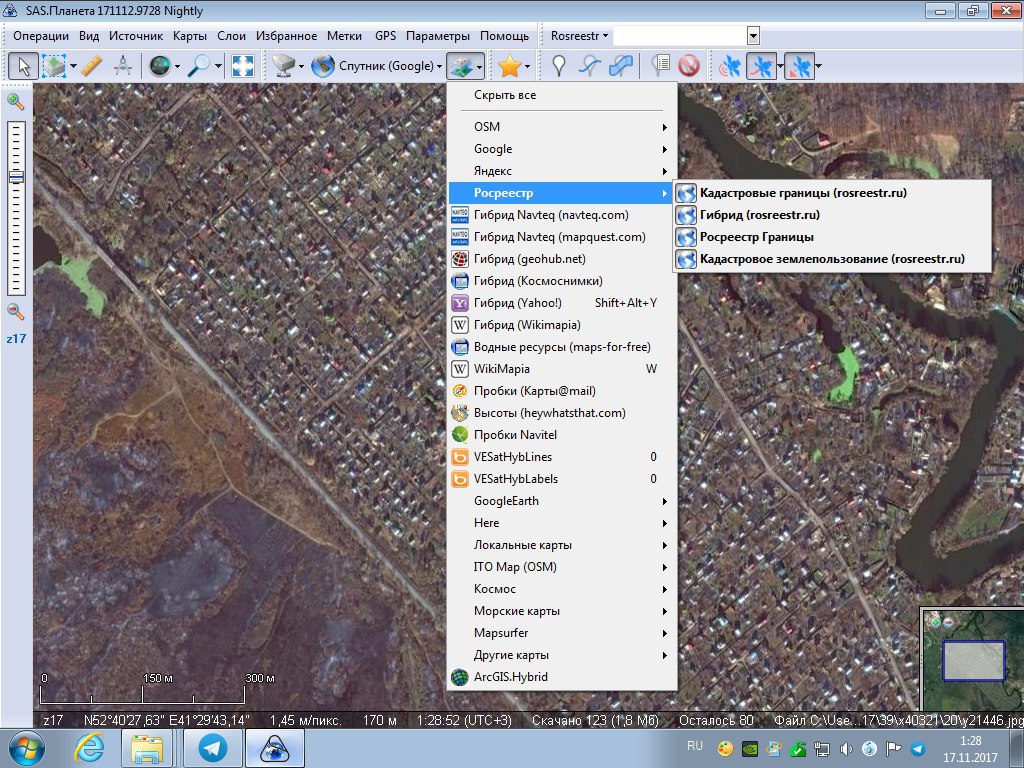
Task: Select Кадастровое землепользование (rosreestr.ru)
Action: 832,259
